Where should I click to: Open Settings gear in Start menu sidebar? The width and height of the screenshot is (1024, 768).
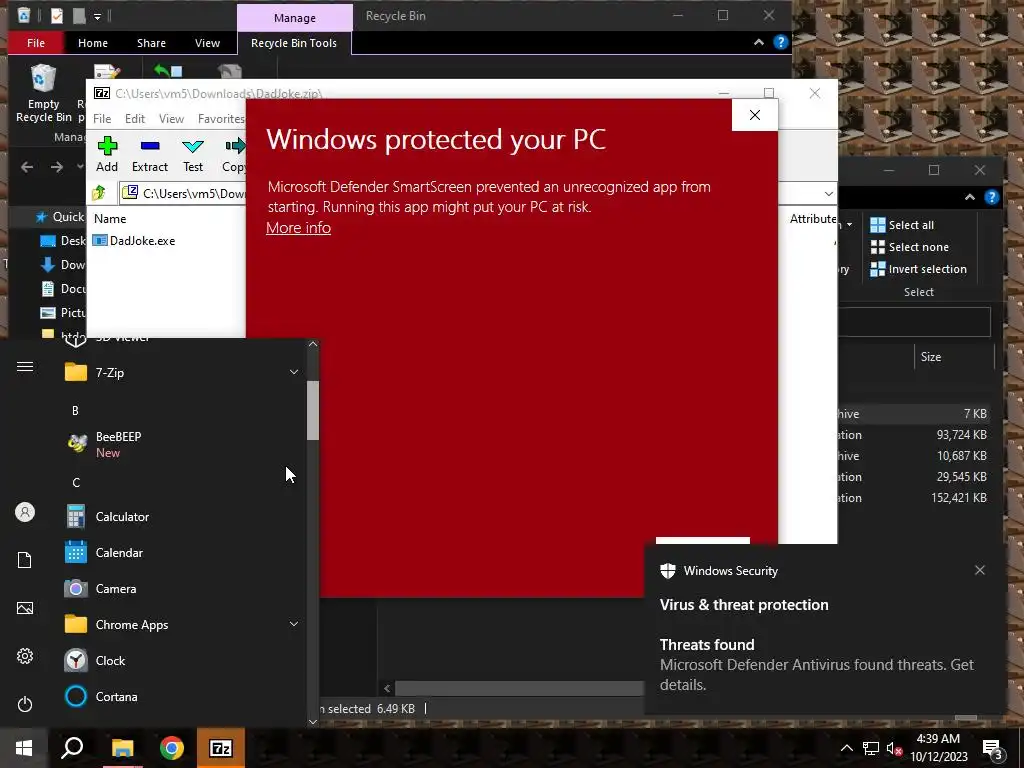[x=25, y=656]
